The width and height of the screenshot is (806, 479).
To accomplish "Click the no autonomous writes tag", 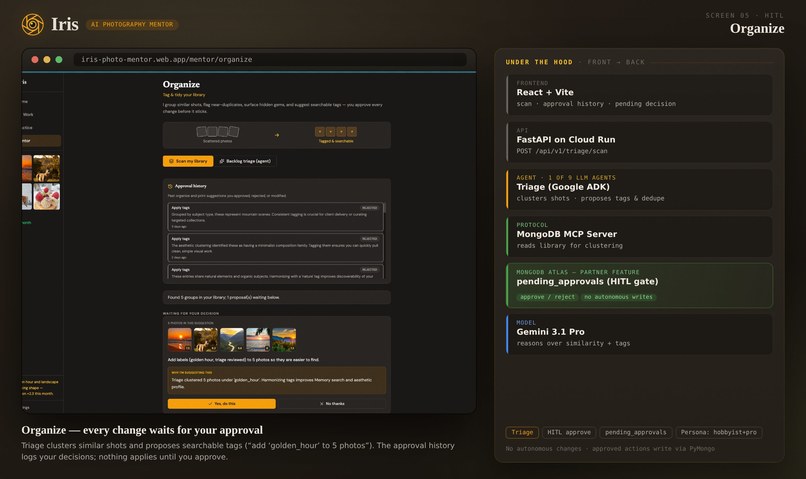I will (x=618, y=297).
